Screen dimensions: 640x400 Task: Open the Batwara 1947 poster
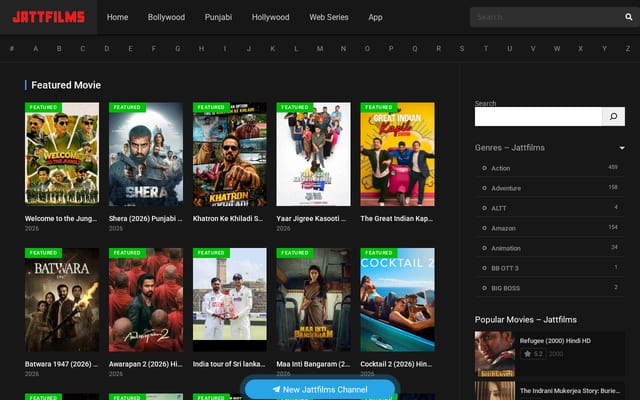coord(62,300)
